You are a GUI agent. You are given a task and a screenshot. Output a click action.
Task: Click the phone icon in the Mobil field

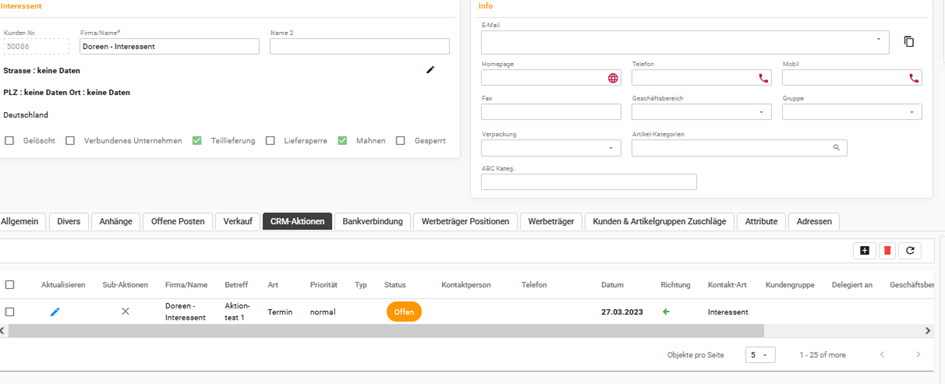914,78
